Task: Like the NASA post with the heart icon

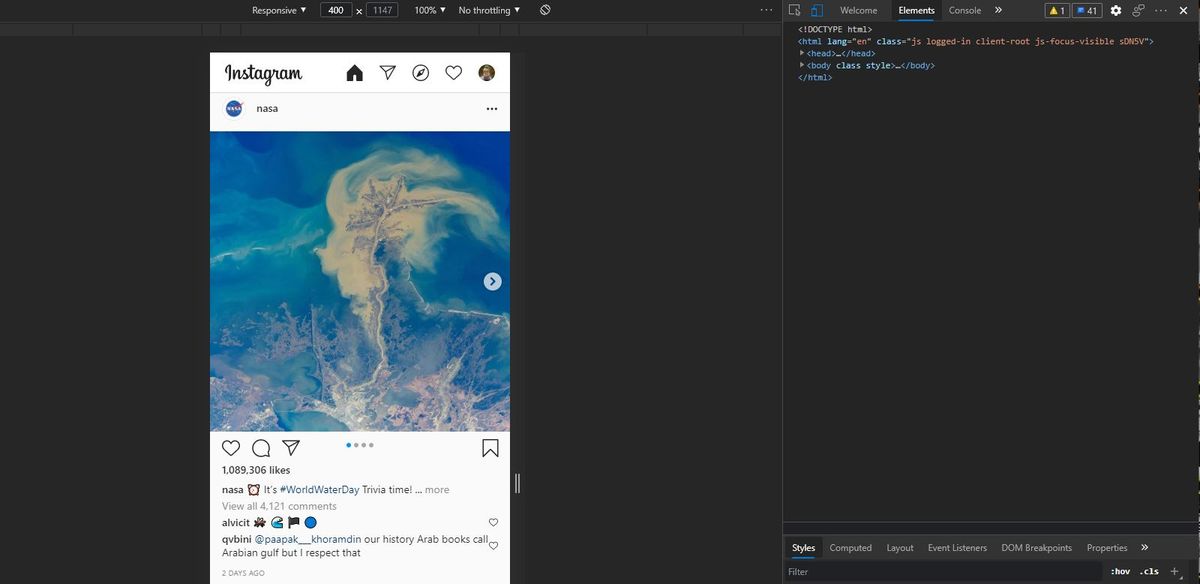Action: click(x=231, y=448)
